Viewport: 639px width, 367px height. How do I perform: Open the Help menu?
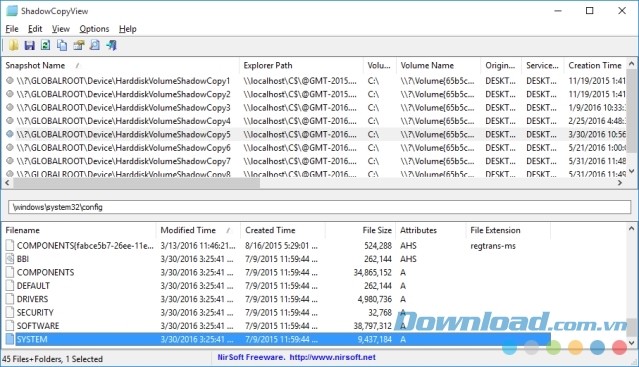(128, 29)
